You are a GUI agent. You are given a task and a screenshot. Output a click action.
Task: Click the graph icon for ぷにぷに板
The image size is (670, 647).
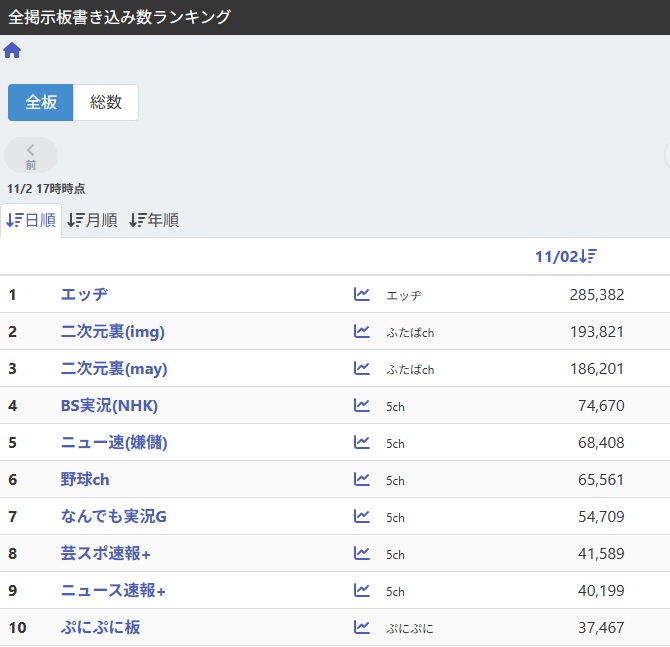click(x=362, y=628)
